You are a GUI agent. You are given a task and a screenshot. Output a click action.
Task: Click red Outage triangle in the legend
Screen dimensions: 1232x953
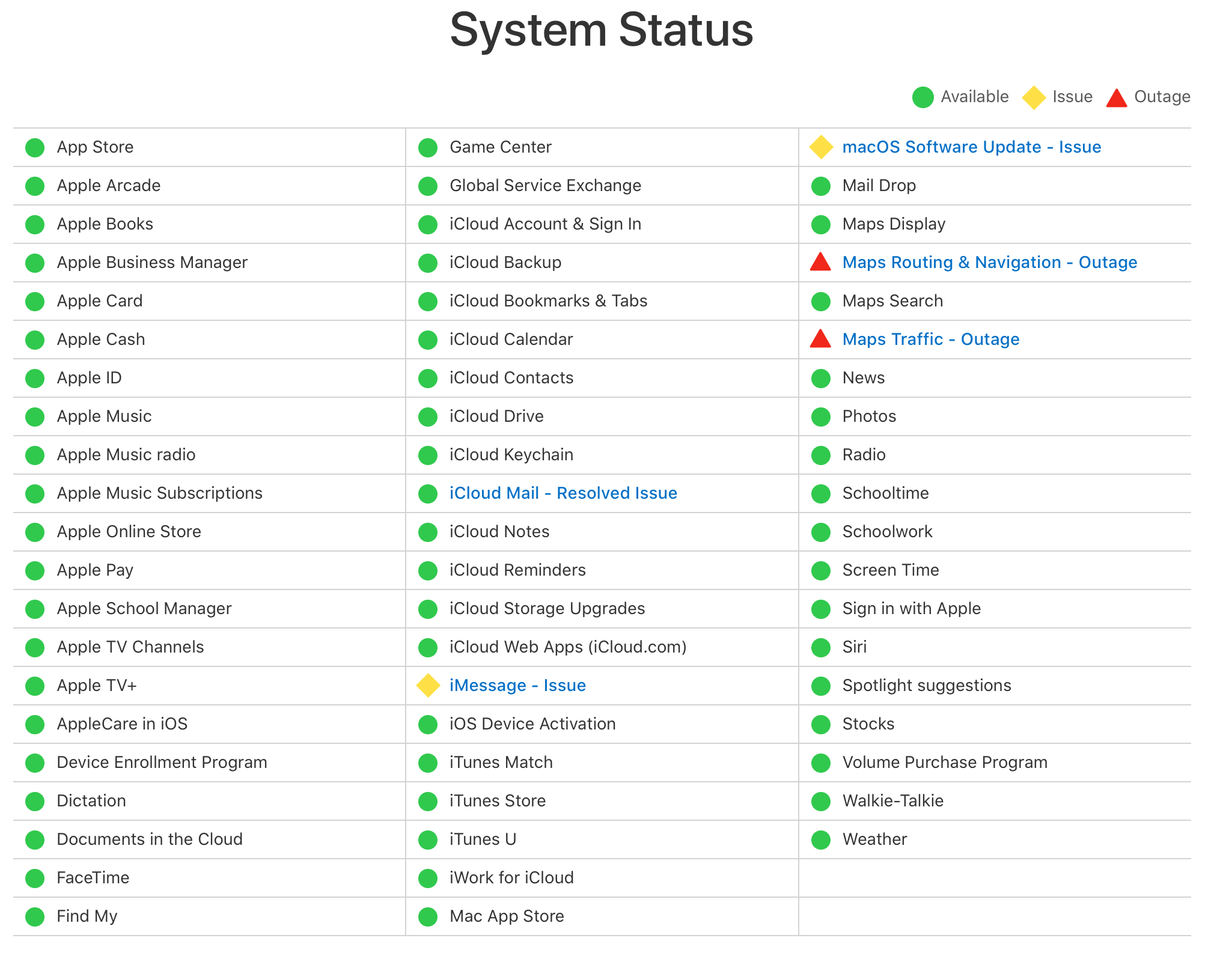[1116, 98]
